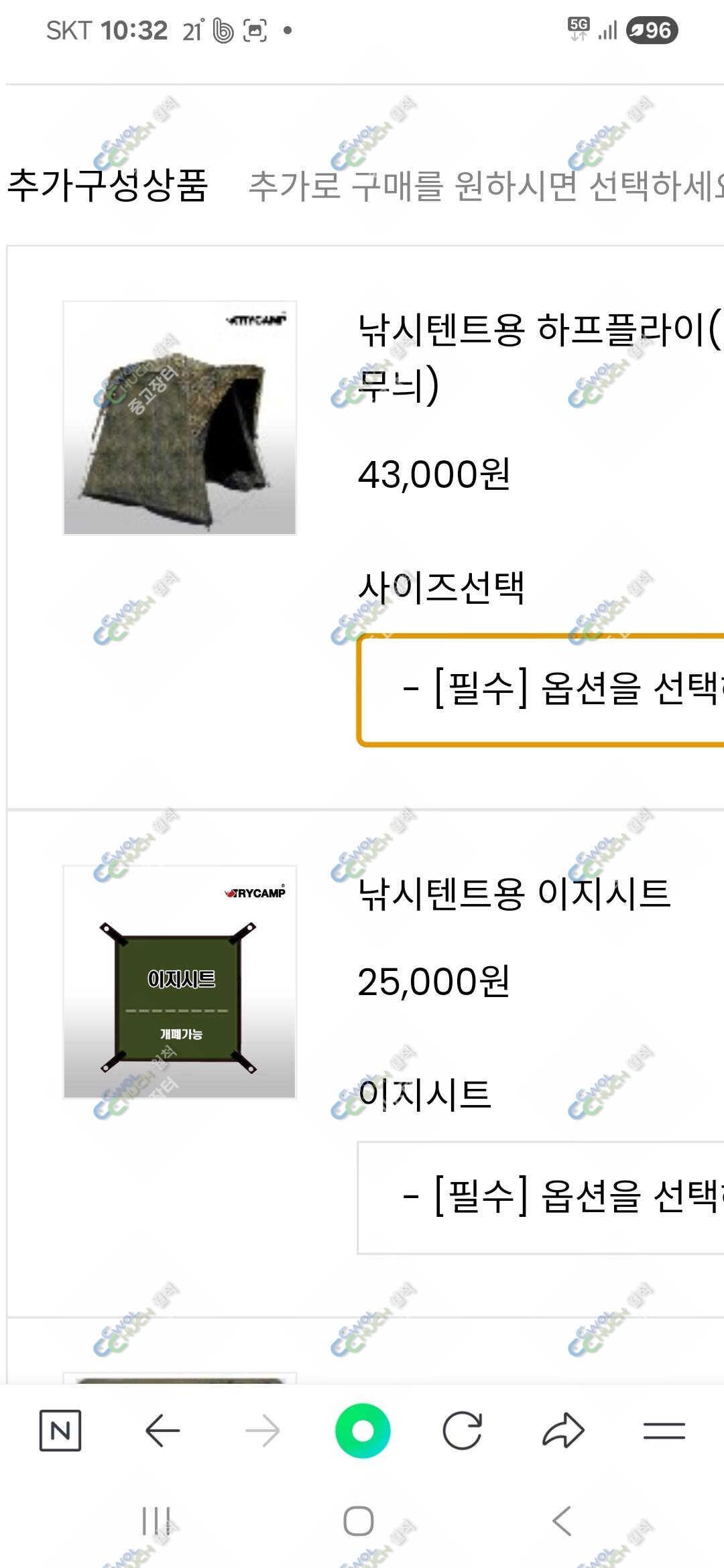Open the Naver home N icon
The image size is (724, 1568).
pos(60,1431)
